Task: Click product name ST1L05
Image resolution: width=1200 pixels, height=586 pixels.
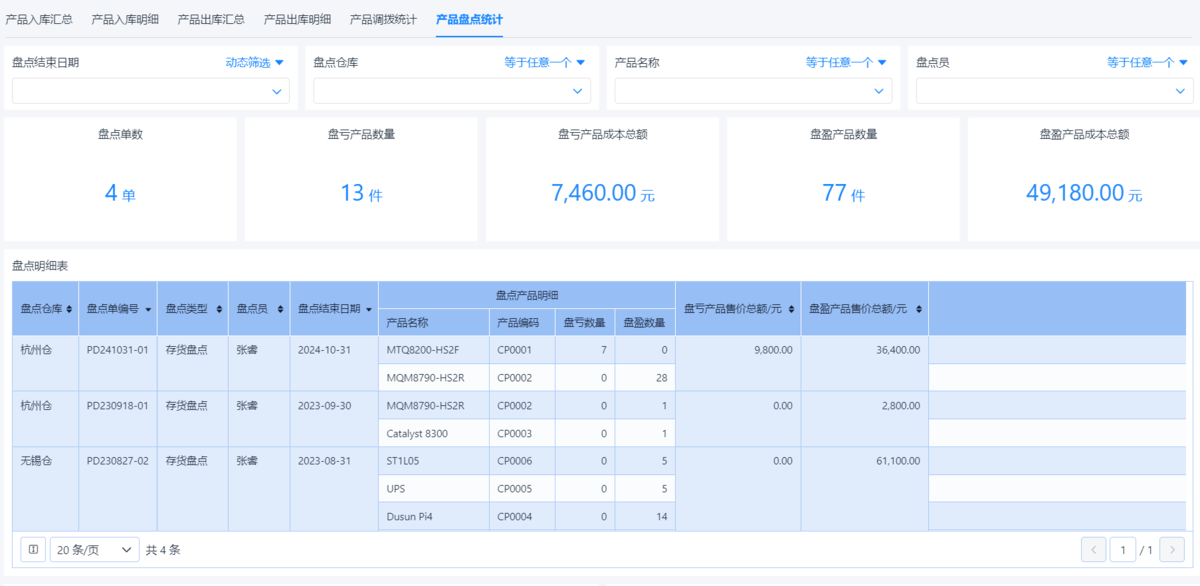Action: click(x=403, y=461)
